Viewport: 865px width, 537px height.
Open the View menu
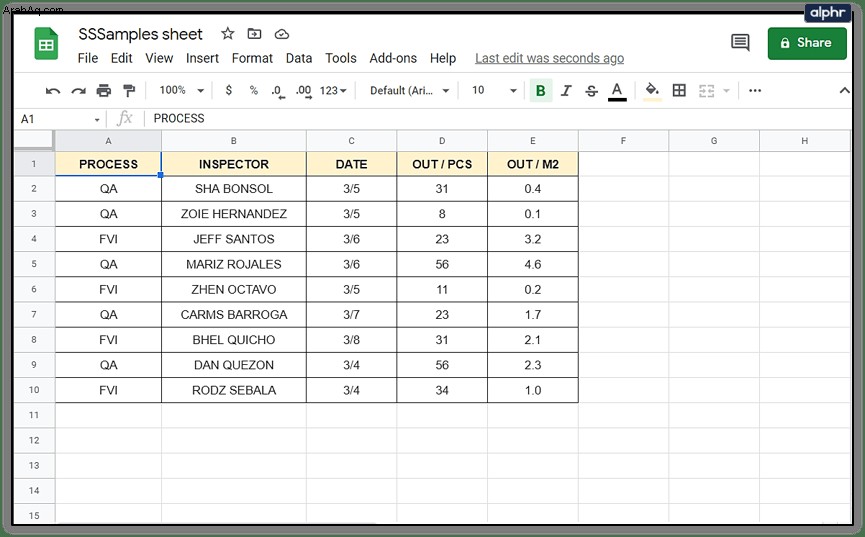click(159, 58)
